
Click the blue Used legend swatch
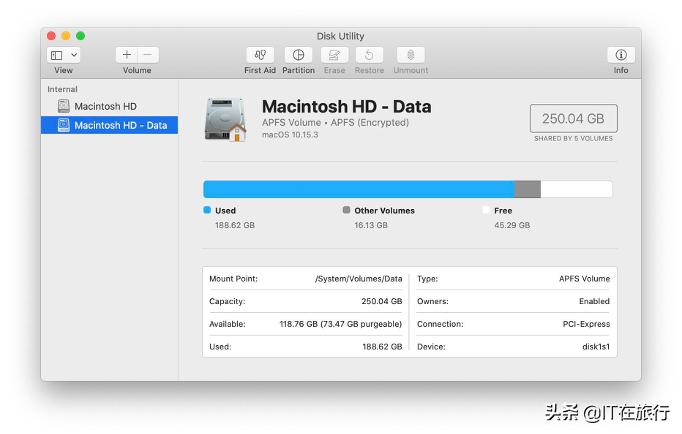pyautogui.click(x=207, y=210)
